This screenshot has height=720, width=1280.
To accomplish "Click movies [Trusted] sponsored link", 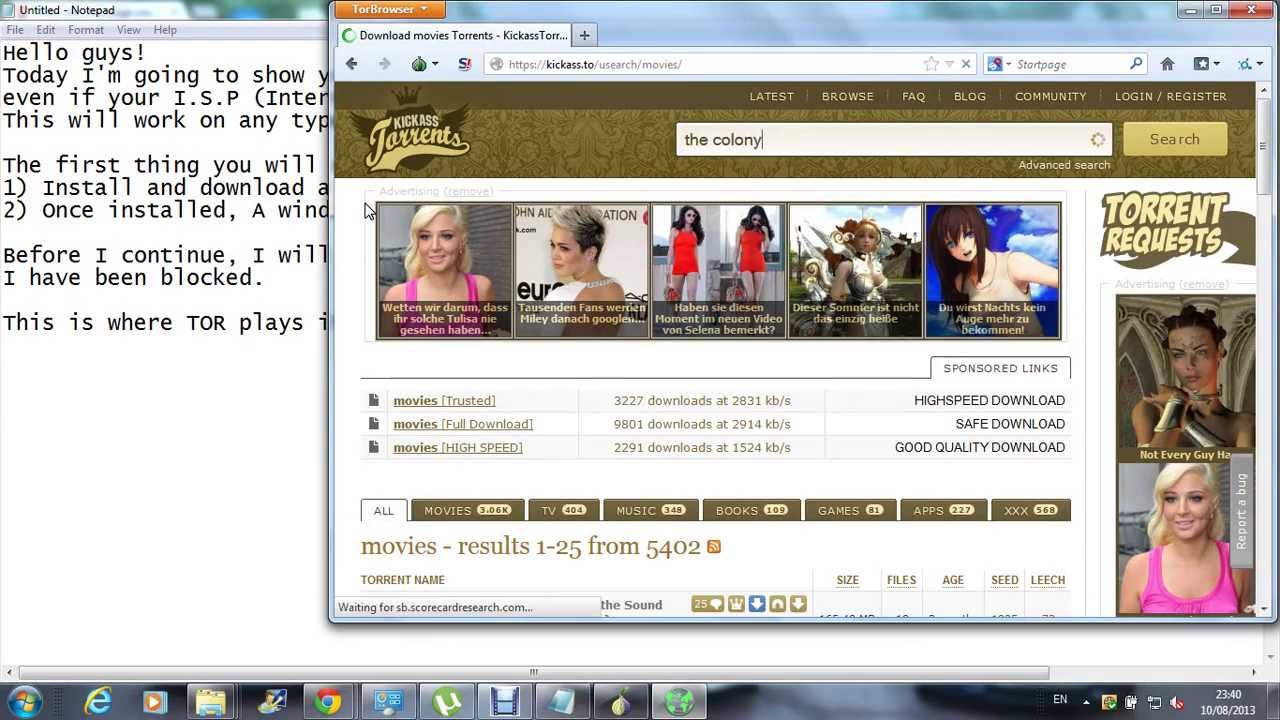I will (x=444, y=400).
